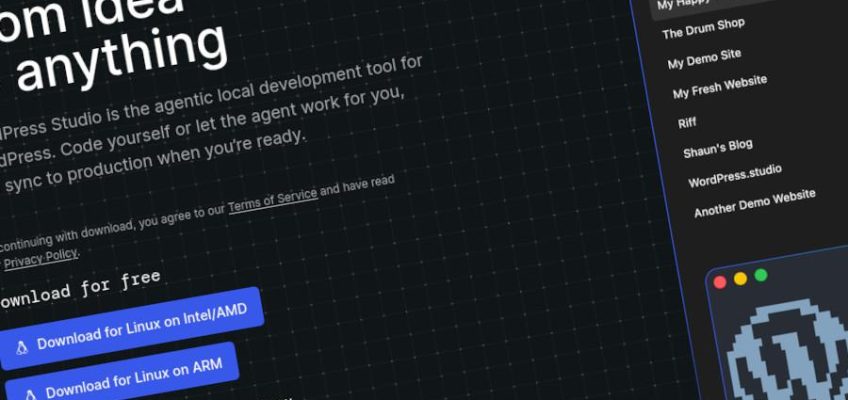The image size is (848, 400).
Task: Click the red close dot of preview window
Action: (x=720, y=282)
